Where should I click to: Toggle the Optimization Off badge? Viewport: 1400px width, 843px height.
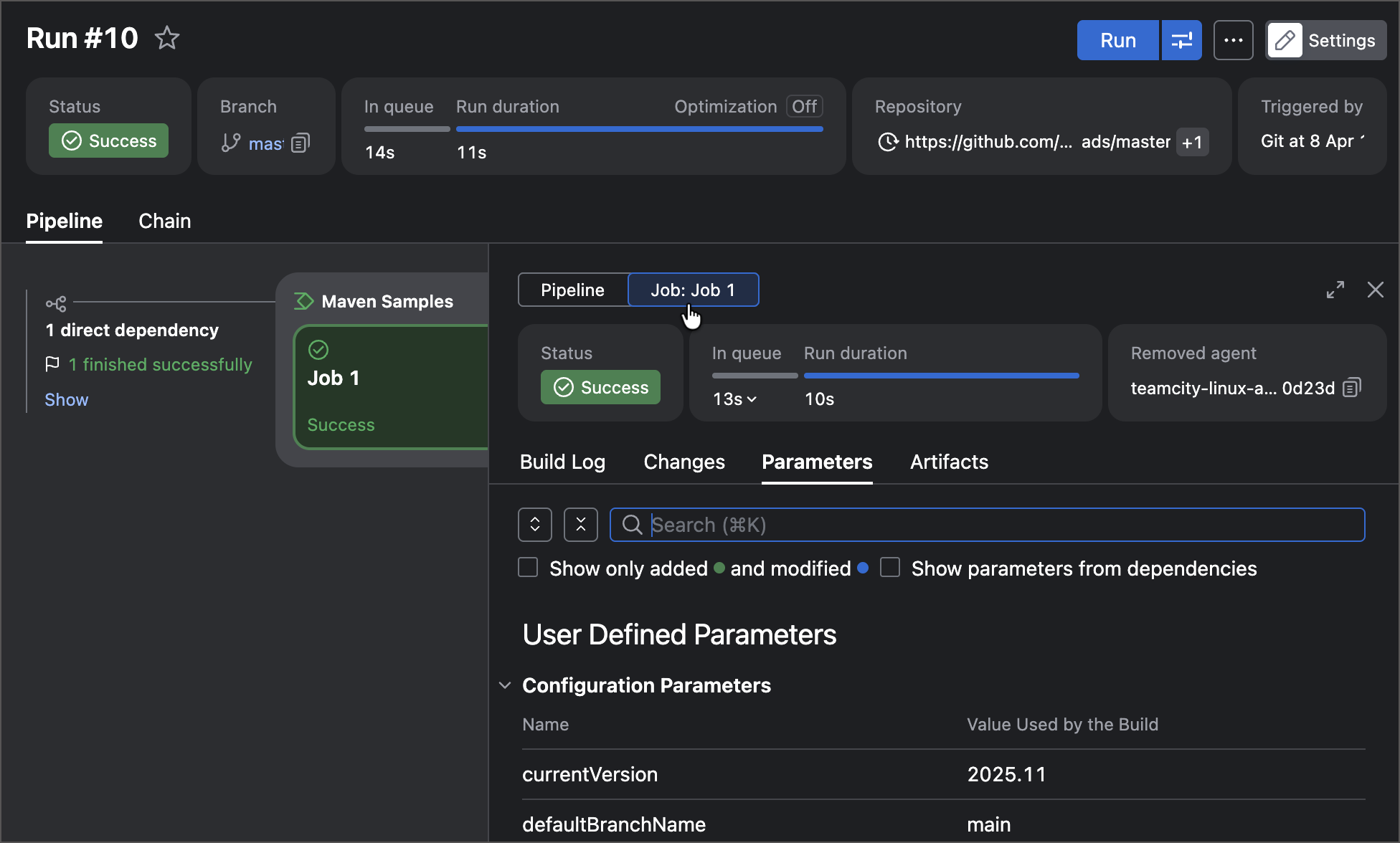805,107
